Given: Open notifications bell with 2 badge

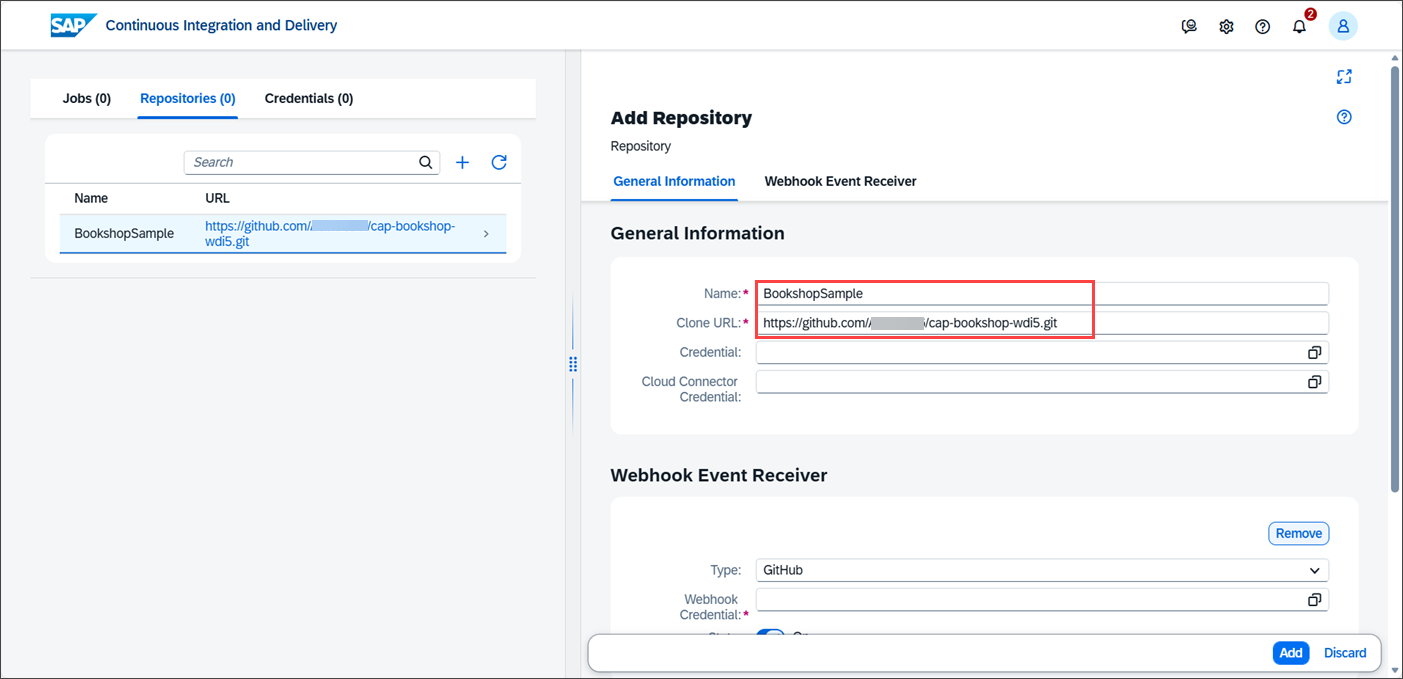Looking at the screenshot, I should pos(1300,26).
